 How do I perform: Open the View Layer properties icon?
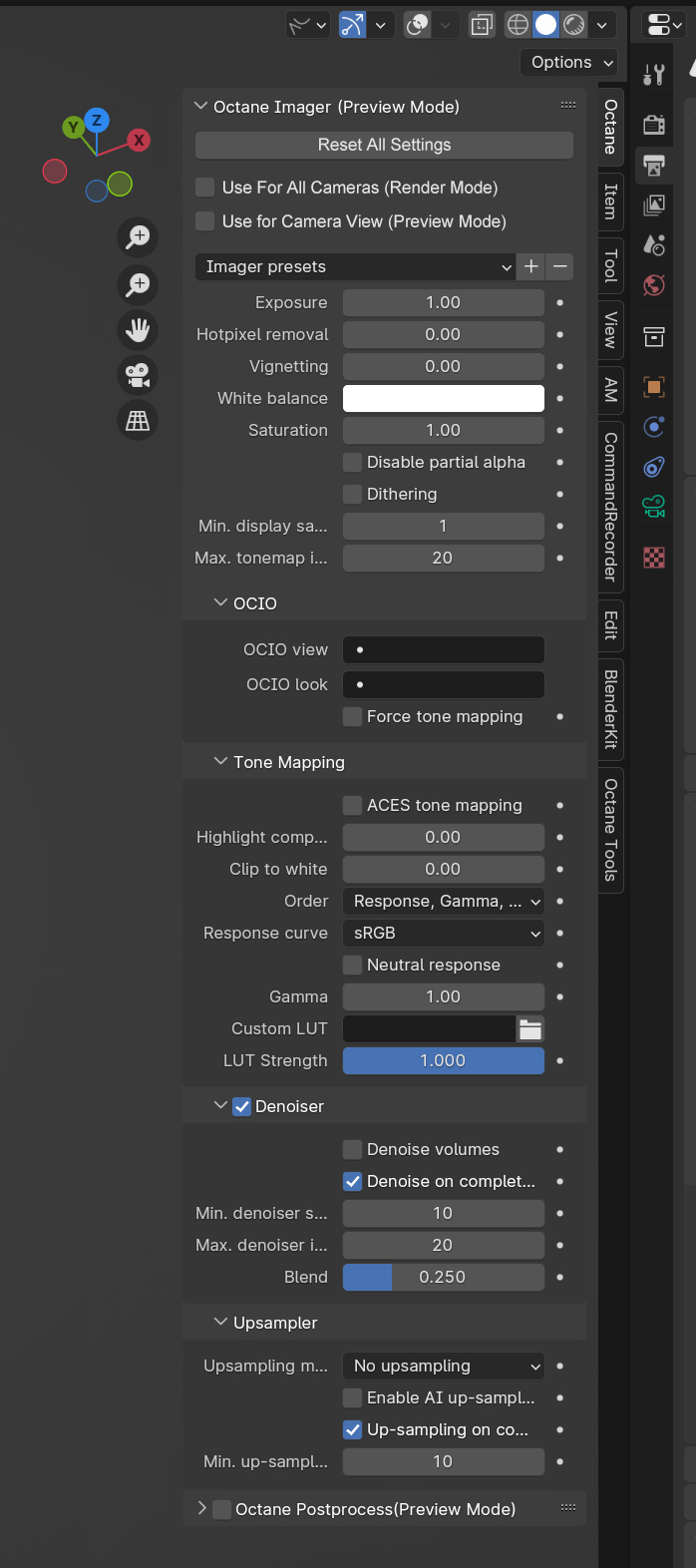654,205
